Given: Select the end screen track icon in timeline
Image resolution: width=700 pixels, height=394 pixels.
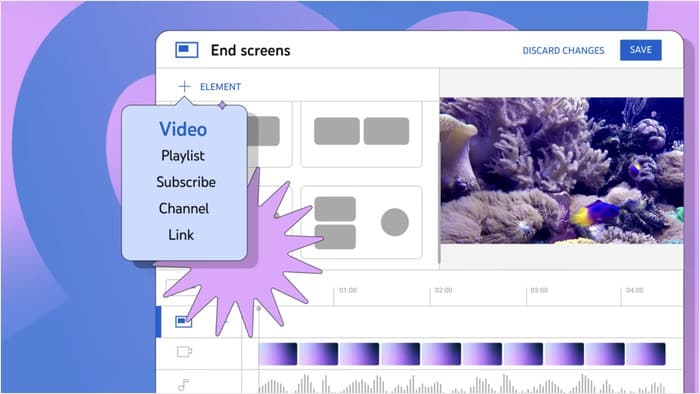Looking at the screenshot, I should click(183, 321).
